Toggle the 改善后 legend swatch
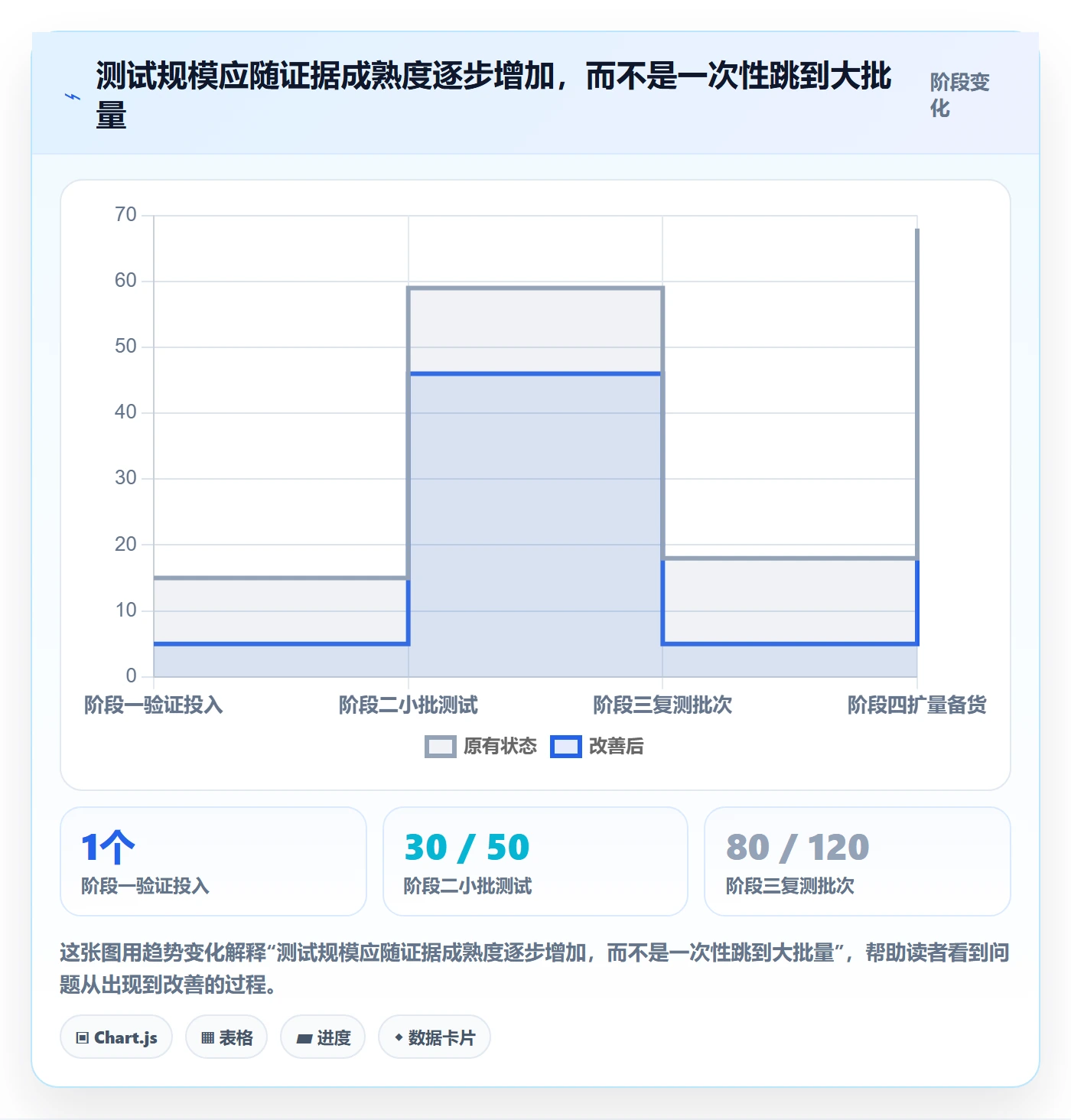 tap(566, 747)
